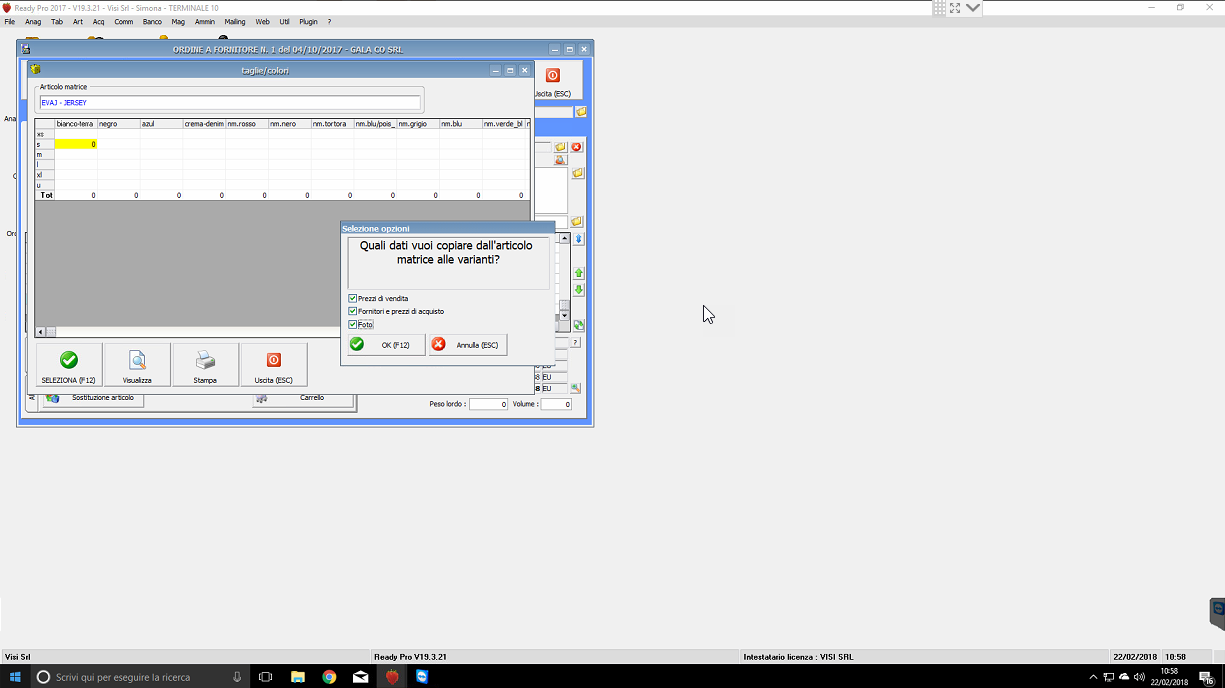Image resolution: width=1225 pixels, height=688 pixels.
Task: Uncheck the 'Foto' checkbox
Action: [353, 324]
